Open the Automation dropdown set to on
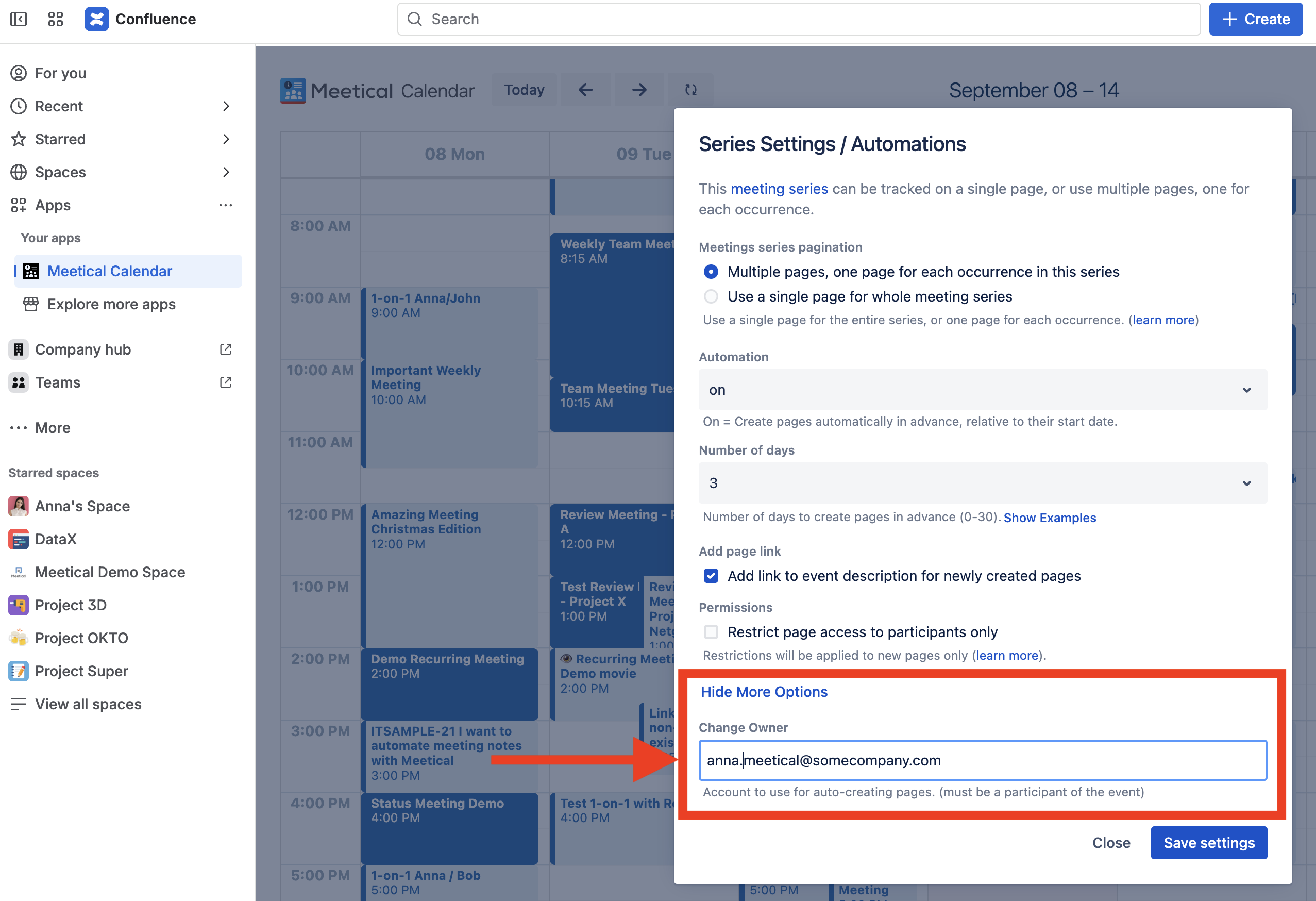 (x=983, y=390)
